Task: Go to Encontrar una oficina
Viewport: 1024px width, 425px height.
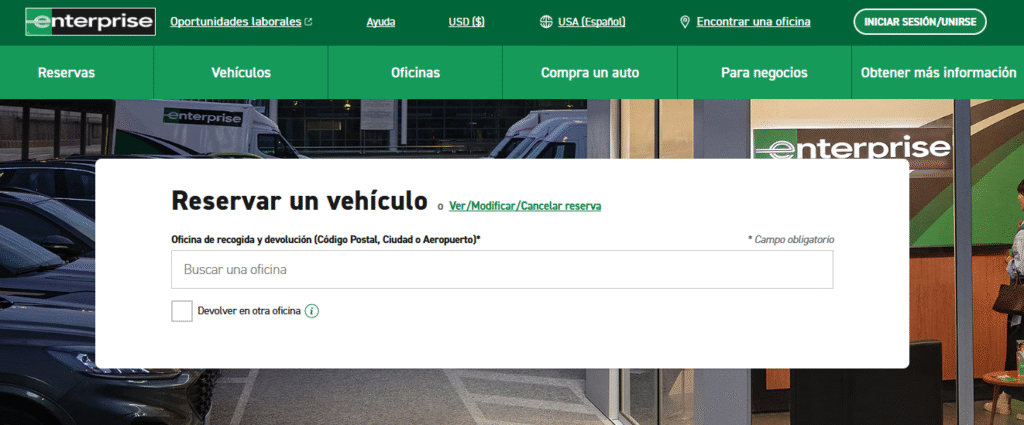Action: click(753, 22)
